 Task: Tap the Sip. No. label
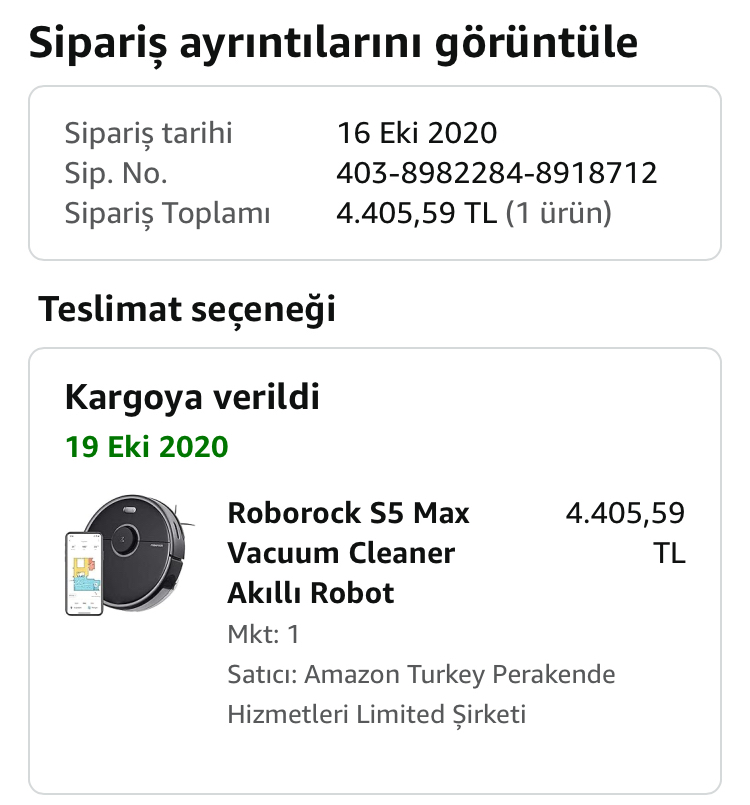[x=116, y=173]
